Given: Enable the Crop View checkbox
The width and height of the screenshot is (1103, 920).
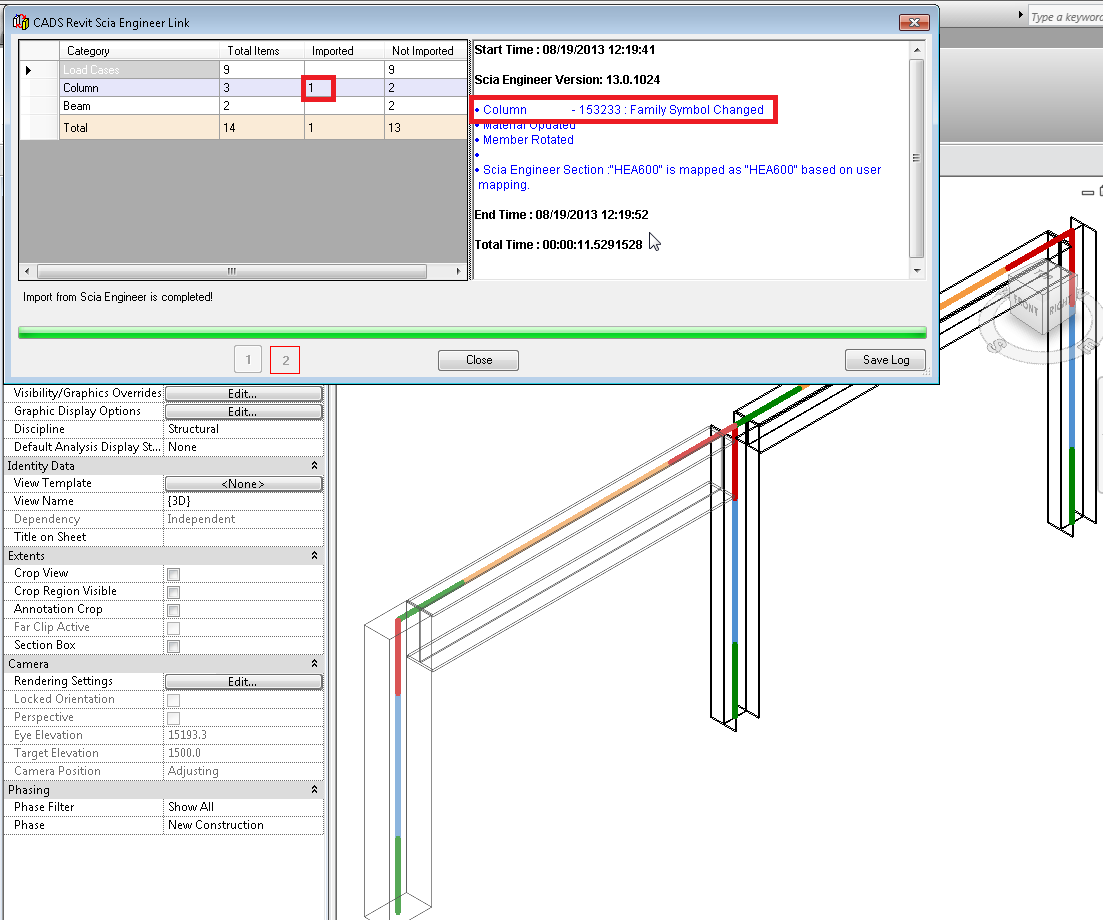Looking at the screenshot, I should (x=174, y=574).
